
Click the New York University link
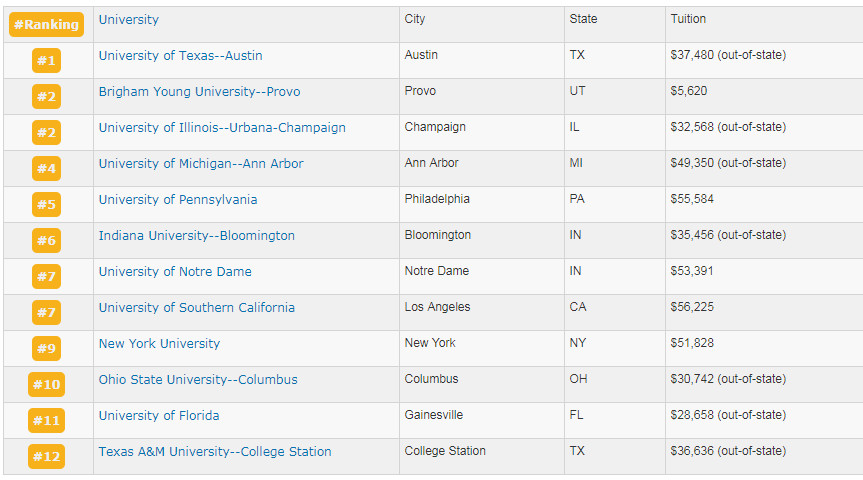pyautogui.click(x=159, y=344)
